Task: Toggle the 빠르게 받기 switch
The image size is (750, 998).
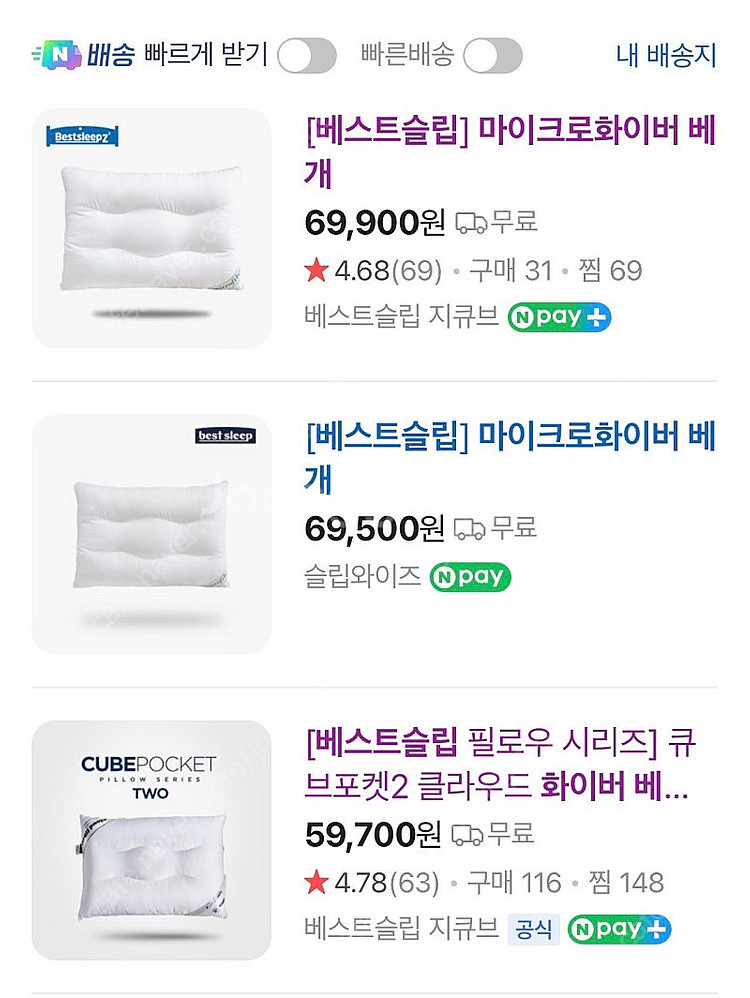Action: (307, 56)
